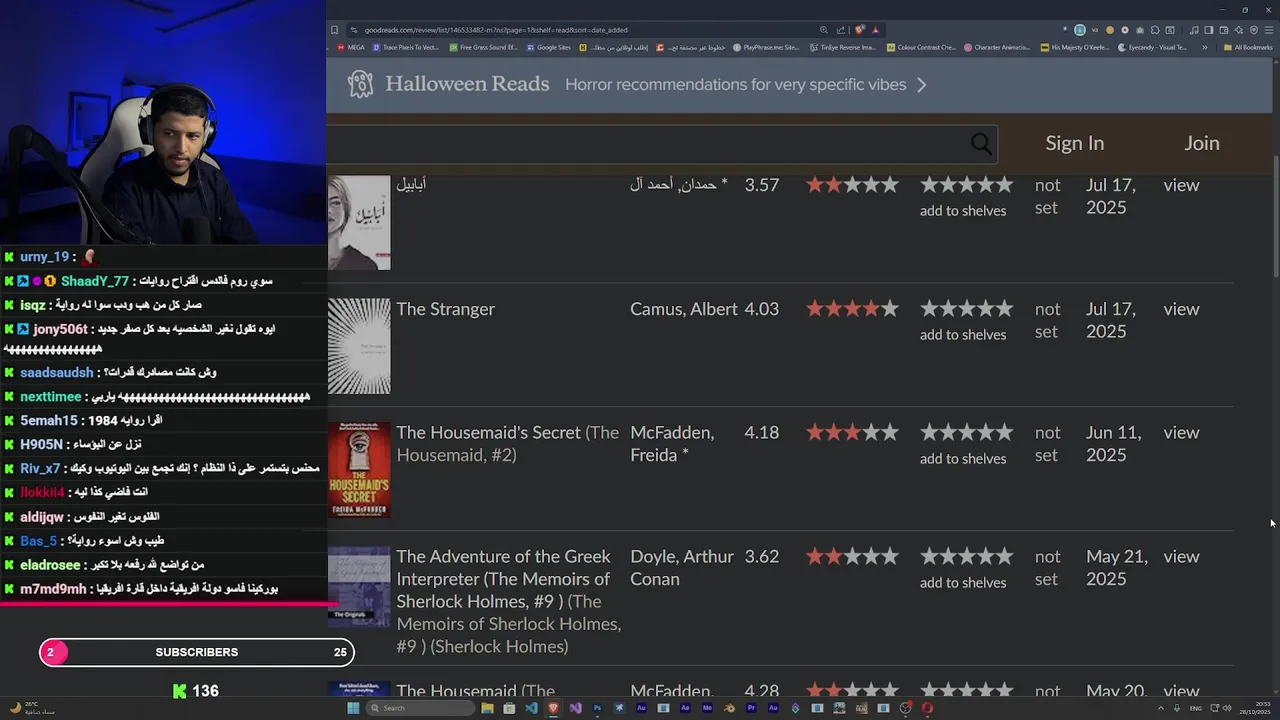Click The Stranger book cover thumbnail

click(x=359, y=346)
